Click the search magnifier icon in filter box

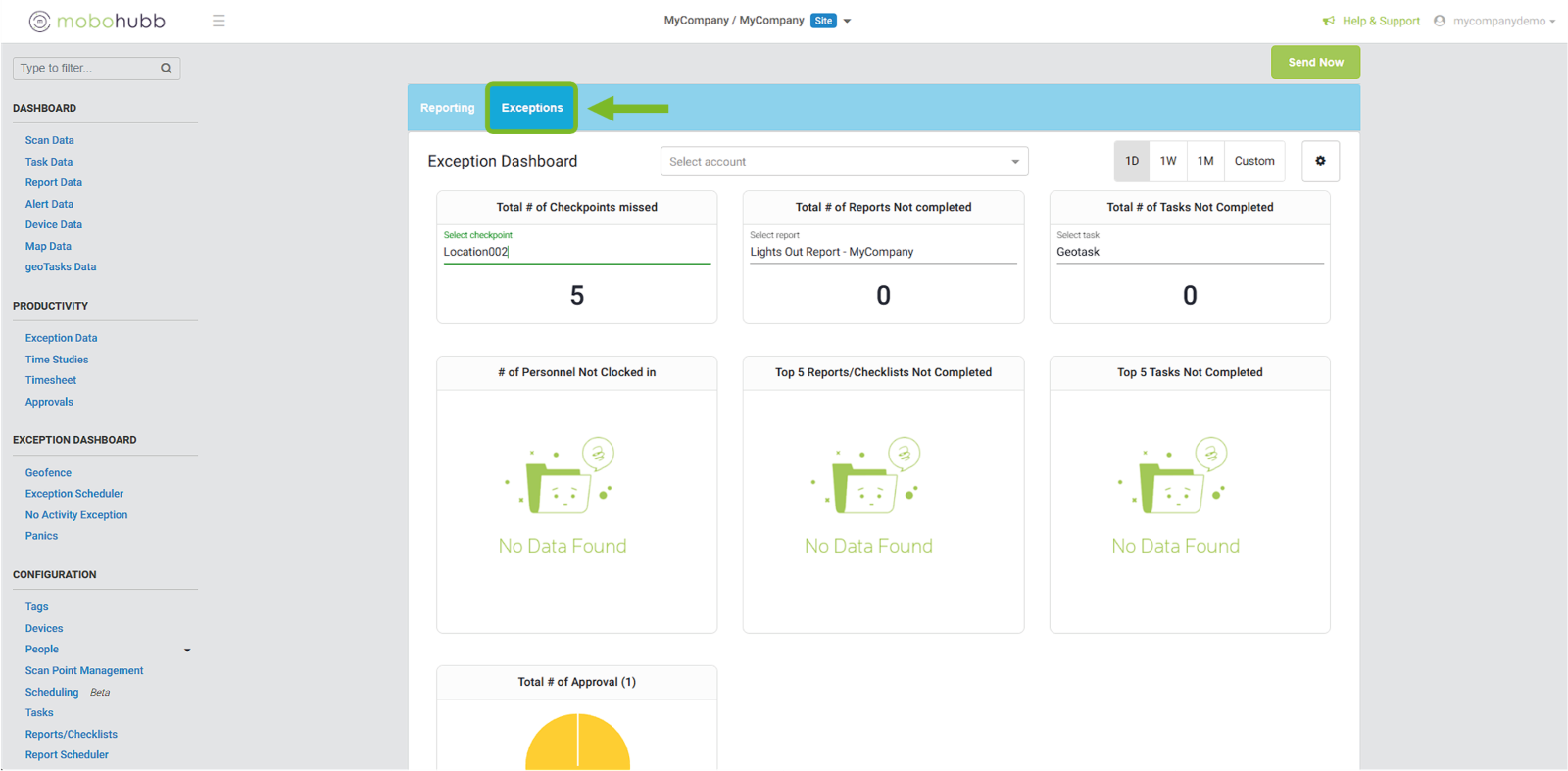pos(167,69)
